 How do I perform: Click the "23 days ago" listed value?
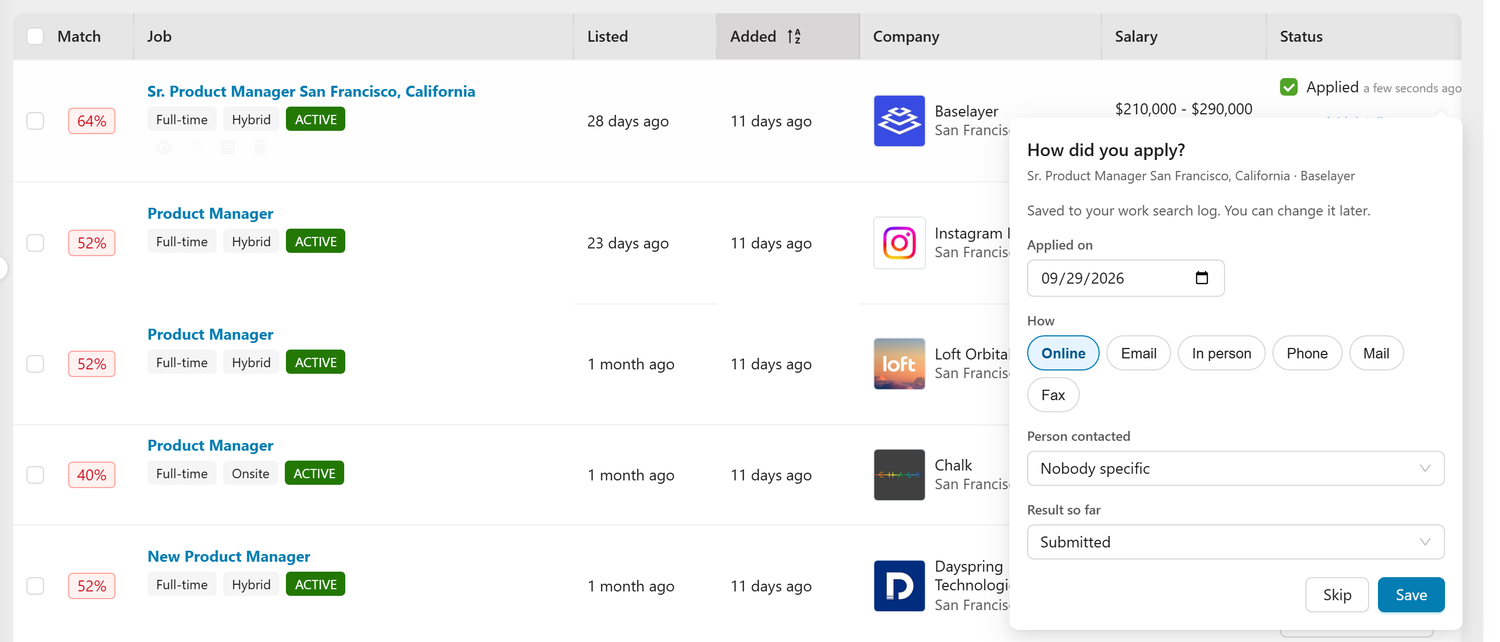point(628,243)
